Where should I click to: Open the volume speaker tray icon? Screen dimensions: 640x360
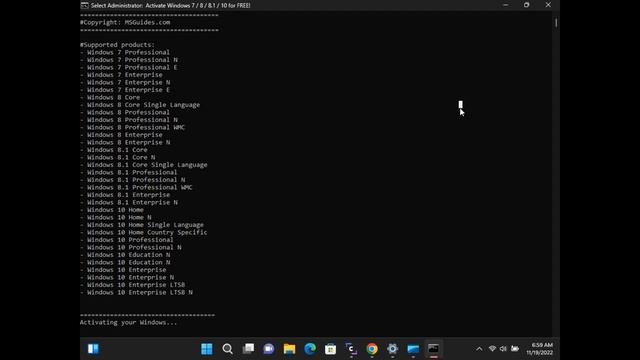pos(503,349)
